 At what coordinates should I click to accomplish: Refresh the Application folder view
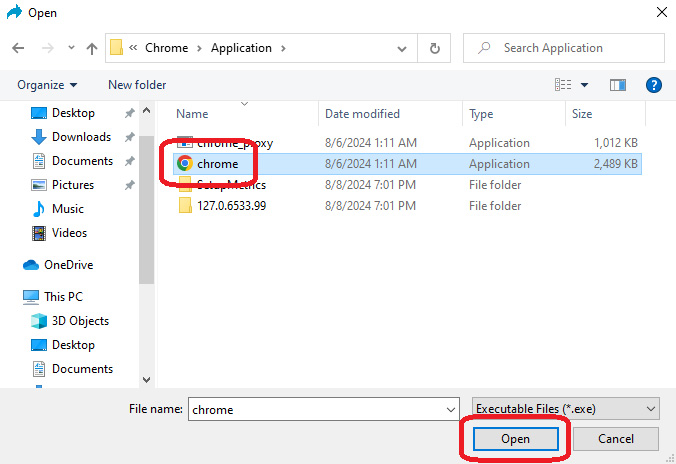point(435,48)
